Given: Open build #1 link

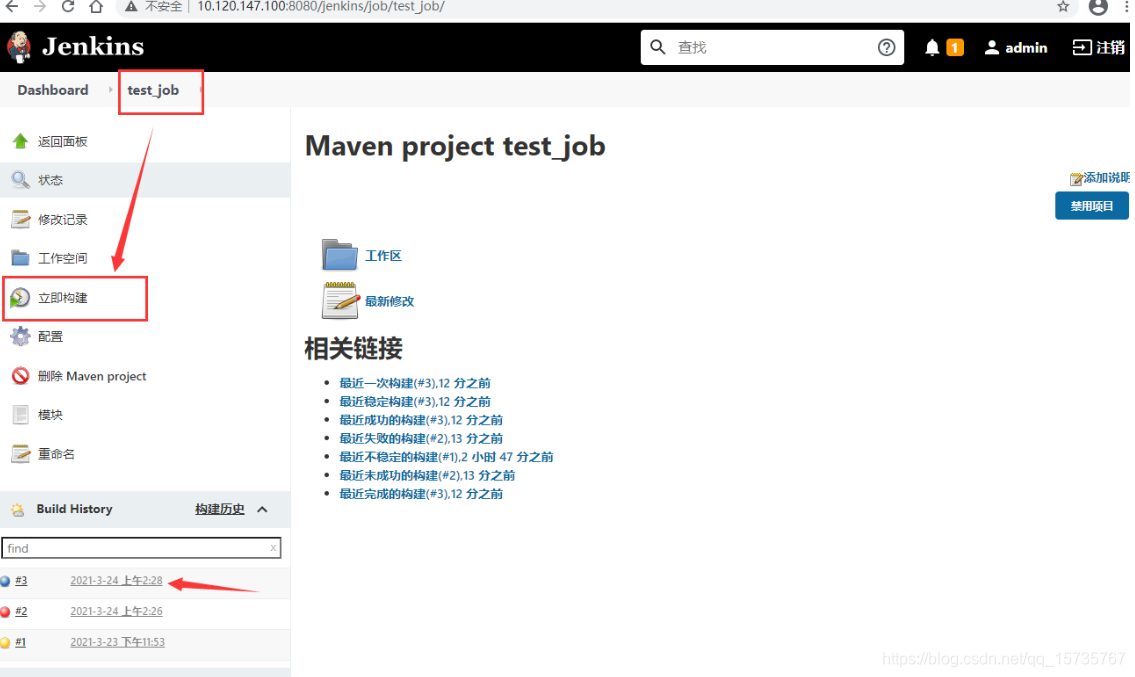Looking at the screenshot, I should 20,642.
